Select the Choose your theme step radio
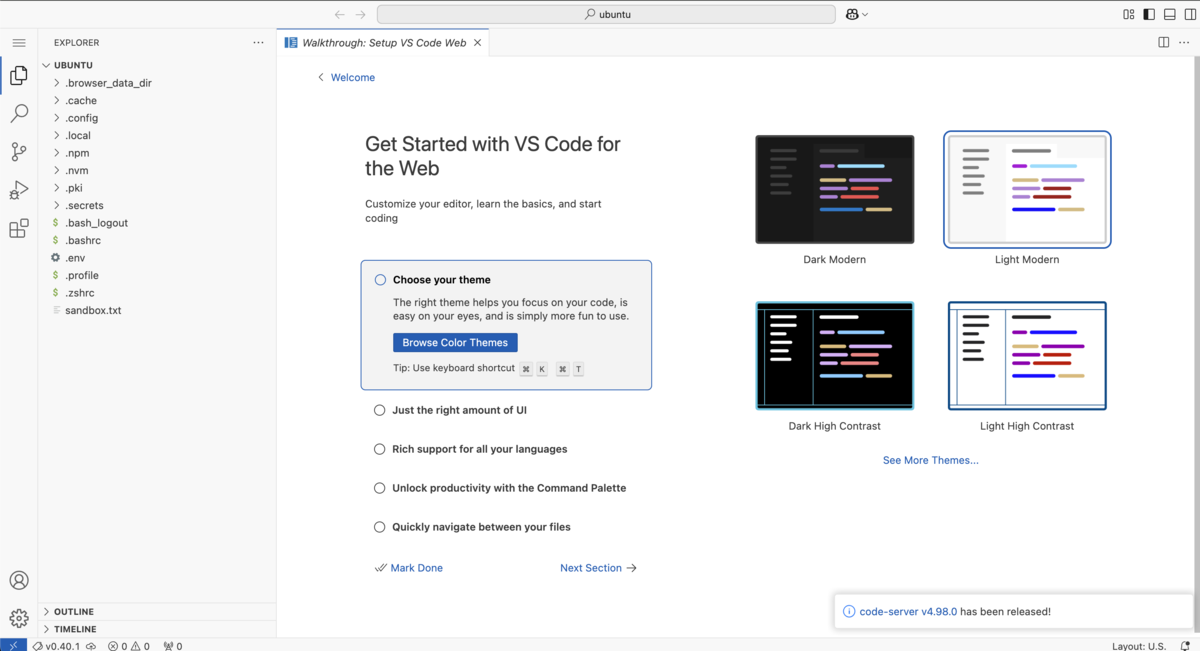 380,280
